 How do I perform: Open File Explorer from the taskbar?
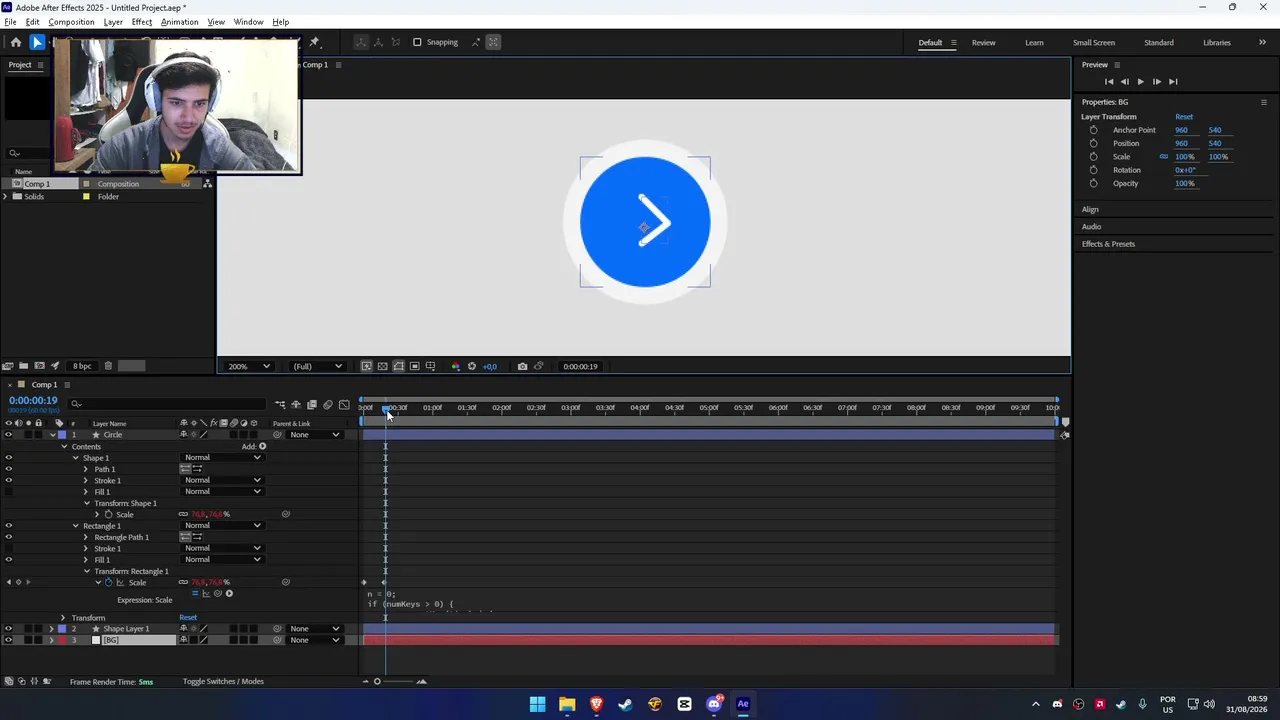[x=567, y=704]
